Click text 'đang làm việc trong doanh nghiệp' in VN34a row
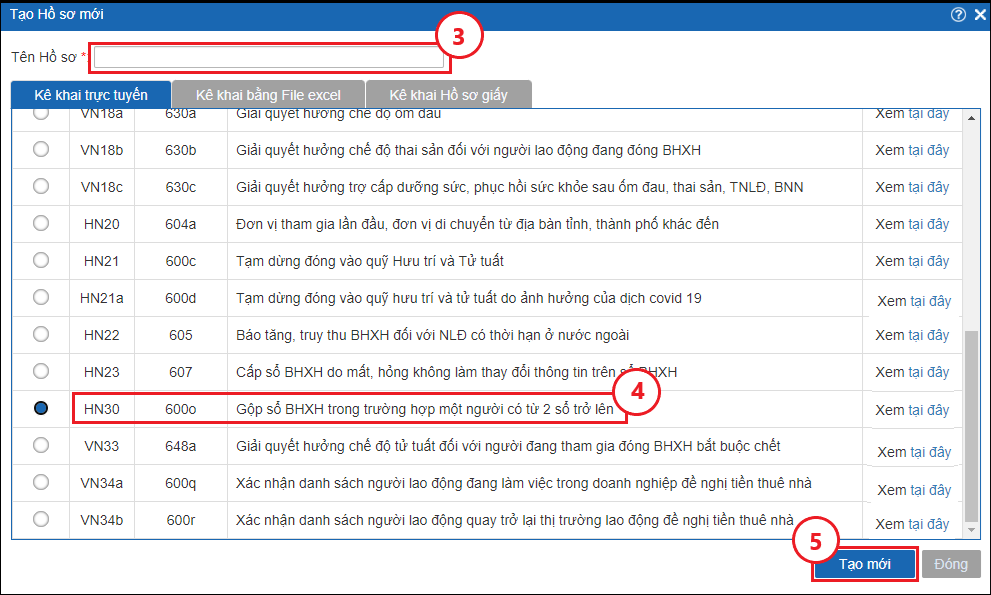 click(557, 484)
